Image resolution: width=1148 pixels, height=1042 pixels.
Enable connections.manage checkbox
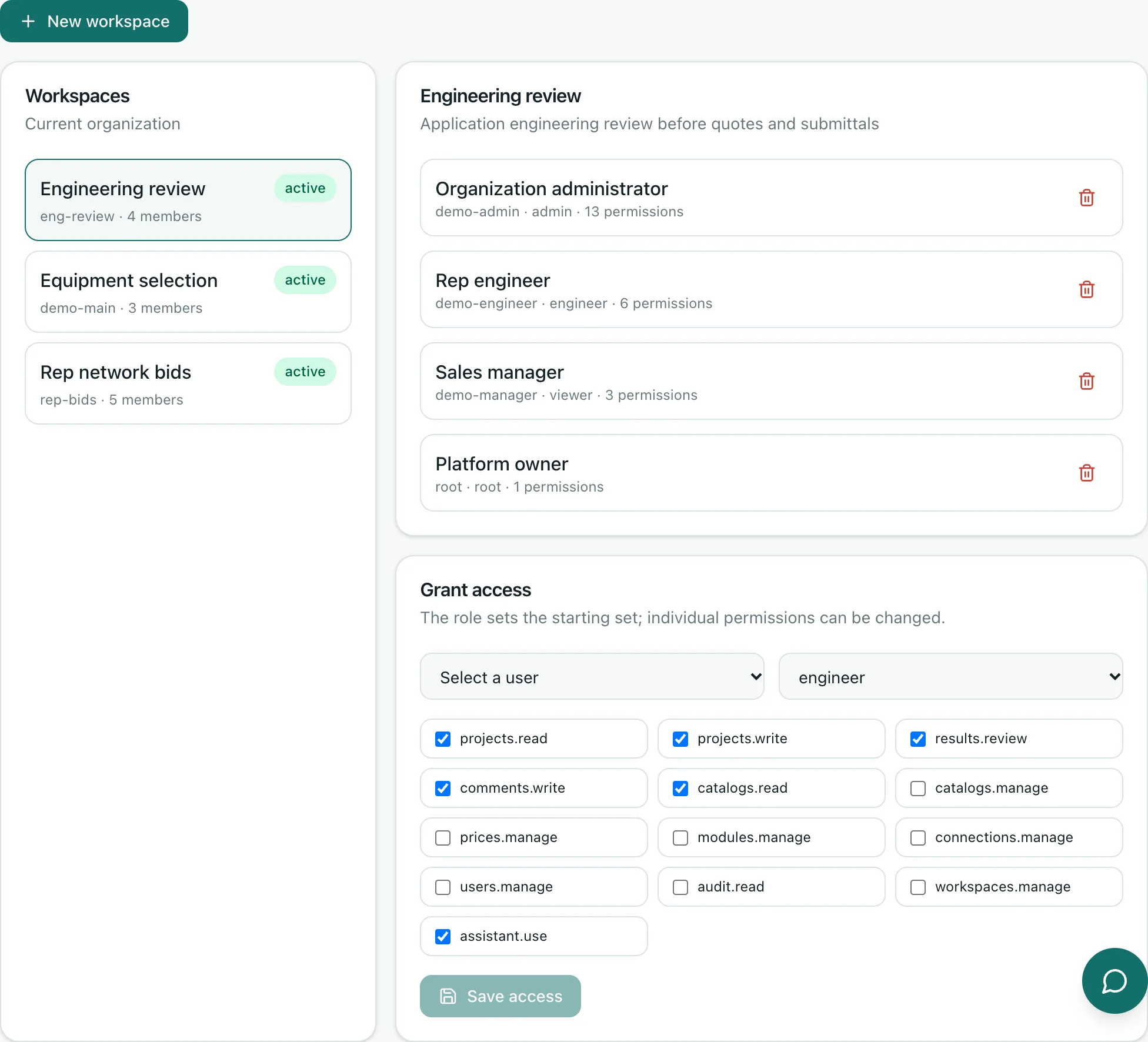pos(918,837)
